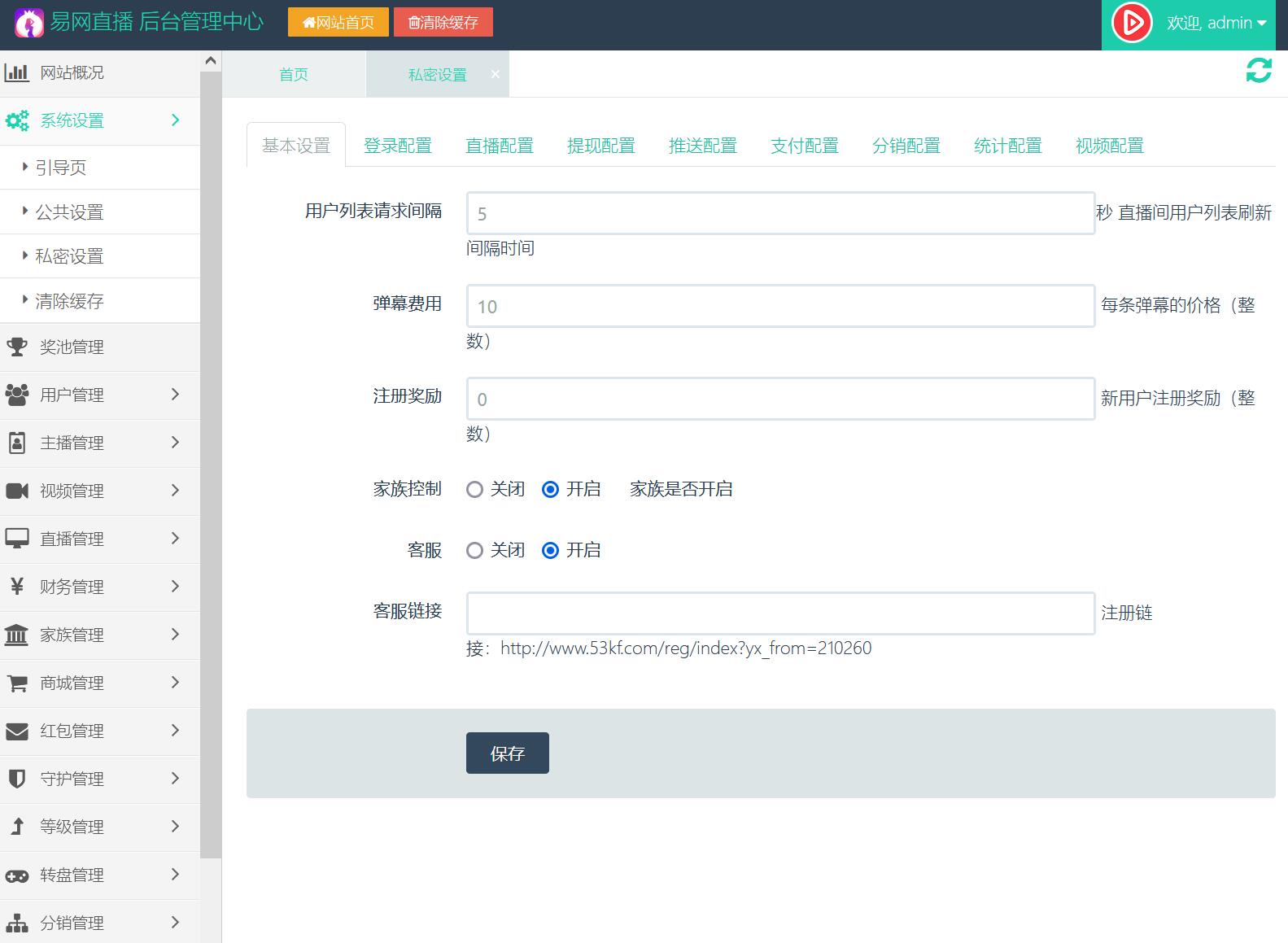
Task: Click the gears icon beside 系统设置
Action: pos(17,120)
